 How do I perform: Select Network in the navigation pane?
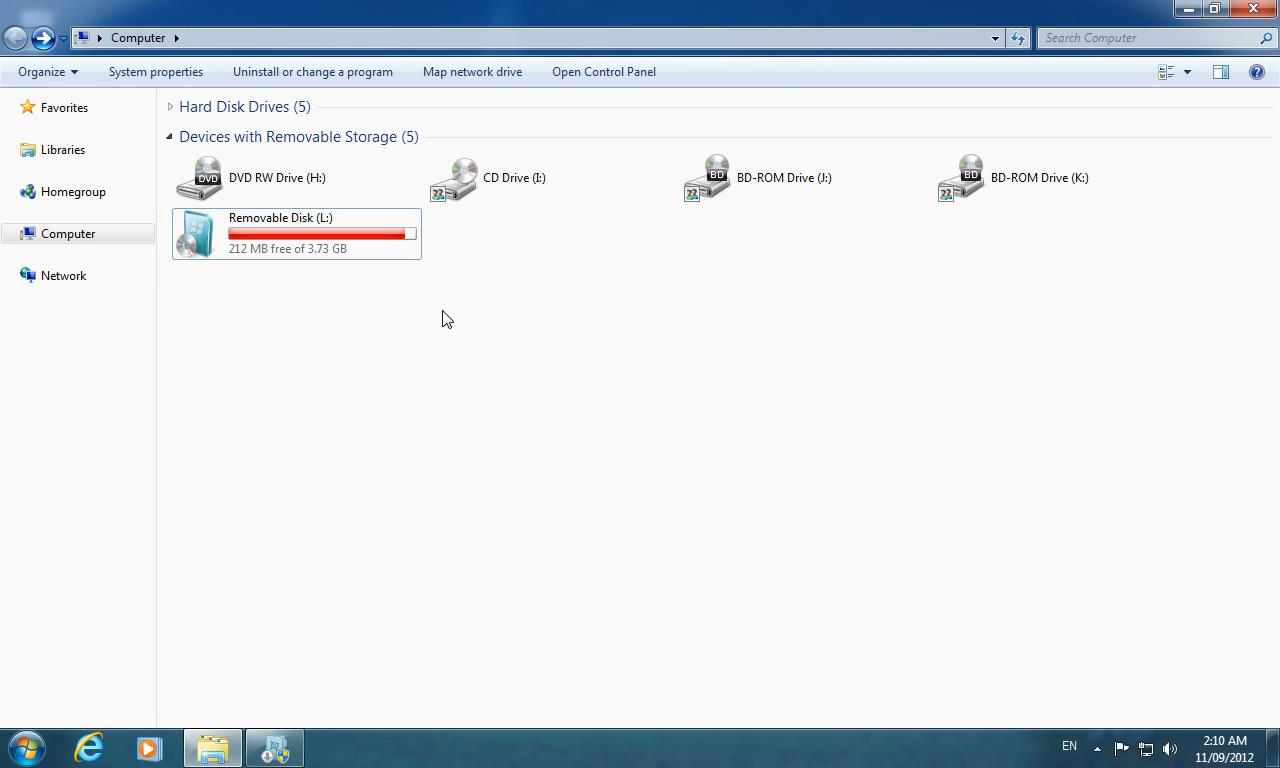[63, 275]
